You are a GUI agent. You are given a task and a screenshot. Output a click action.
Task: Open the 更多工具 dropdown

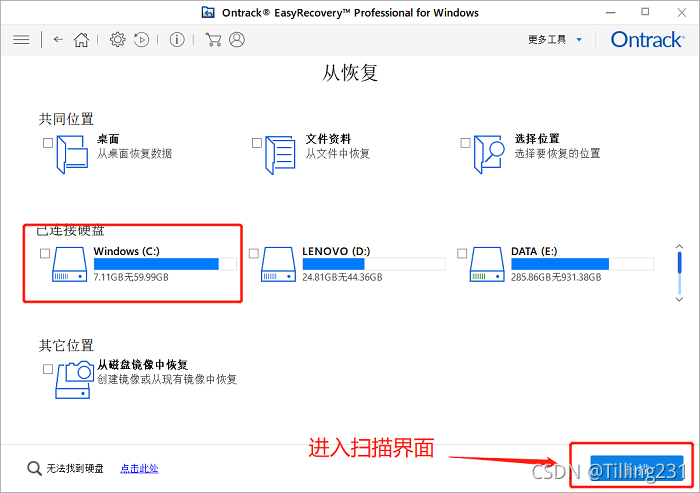point(555,40)
